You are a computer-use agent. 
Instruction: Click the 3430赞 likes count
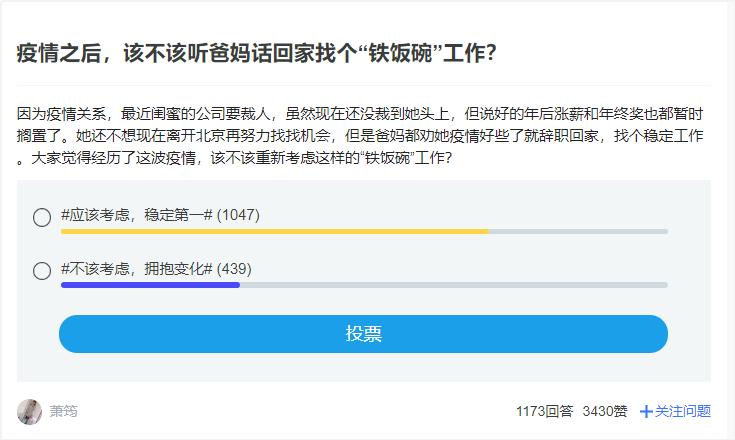pos(605,411)
